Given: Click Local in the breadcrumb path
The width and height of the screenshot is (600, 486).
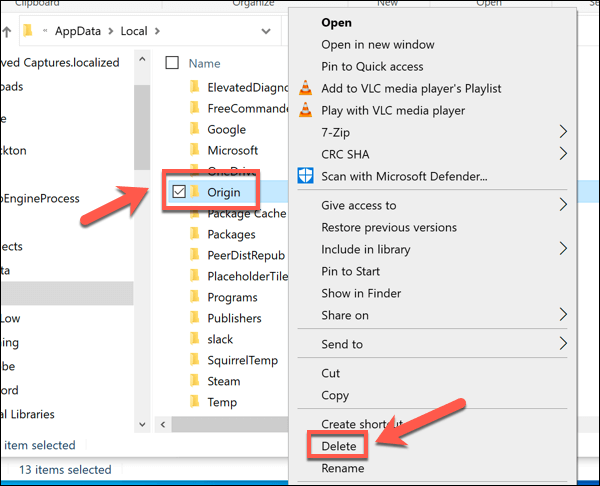Looking at the screenshot, I should pyautogui.click(x=134, y=31).
